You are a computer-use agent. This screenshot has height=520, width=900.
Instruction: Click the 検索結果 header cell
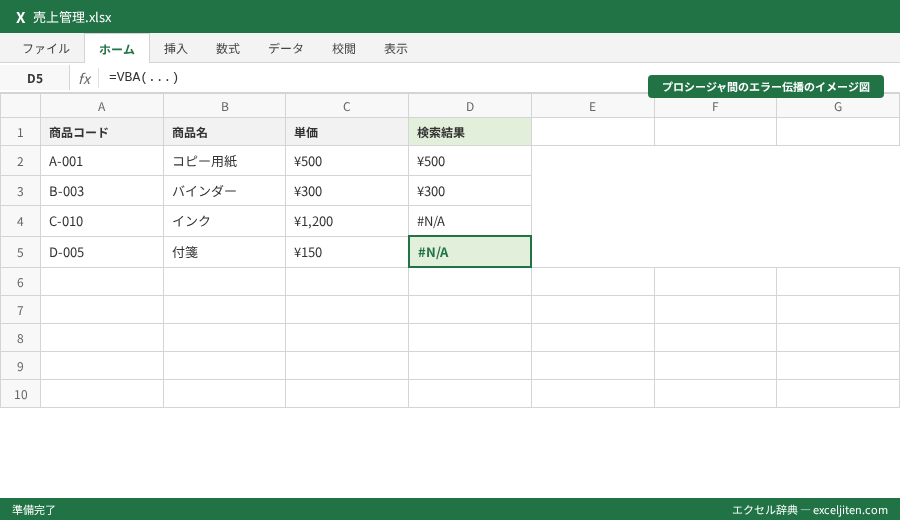click(x=470, y=132)
